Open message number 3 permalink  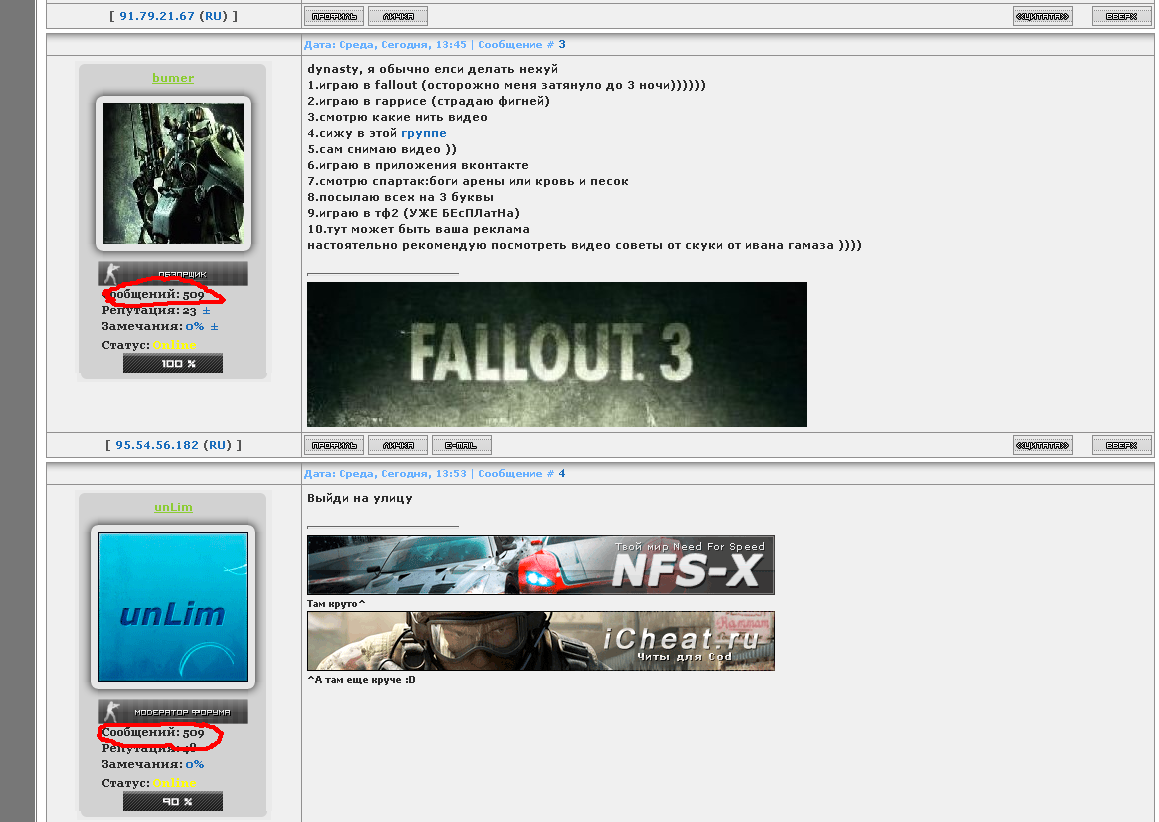[562, 44]
